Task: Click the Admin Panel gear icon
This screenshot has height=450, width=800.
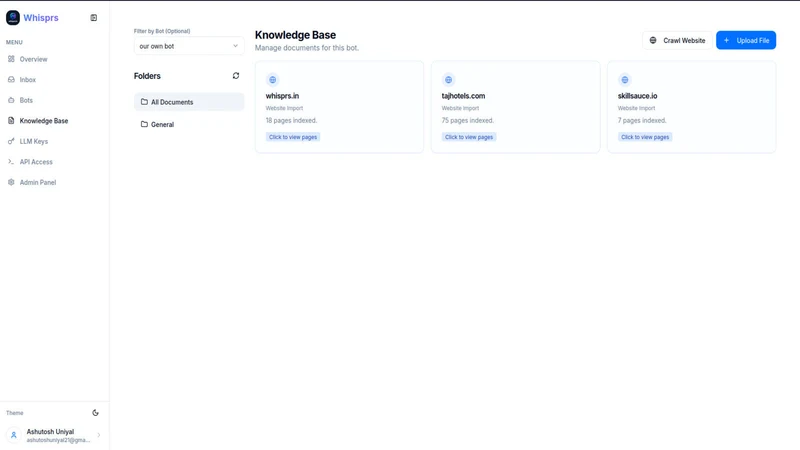Action: coord(11,182)
